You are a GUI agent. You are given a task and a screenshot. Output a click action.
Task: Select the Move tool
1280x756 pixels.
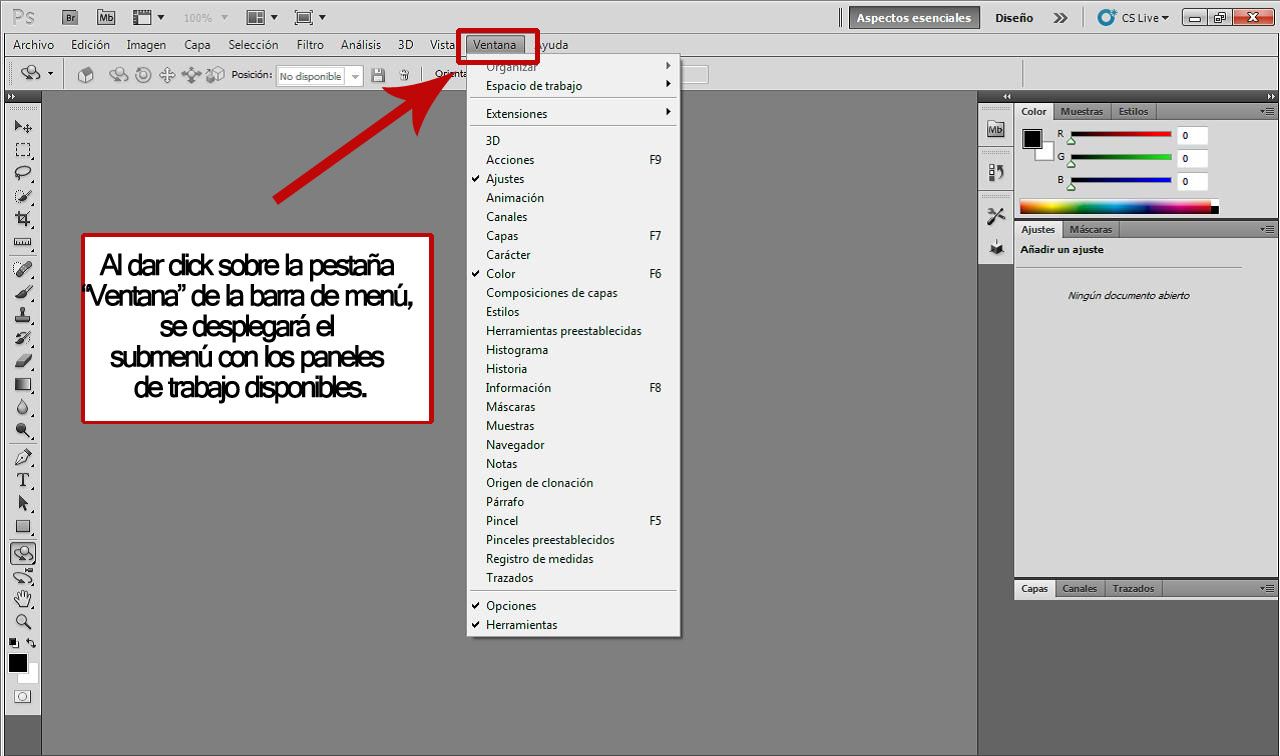pyautogui.click(x=22, y=126)
